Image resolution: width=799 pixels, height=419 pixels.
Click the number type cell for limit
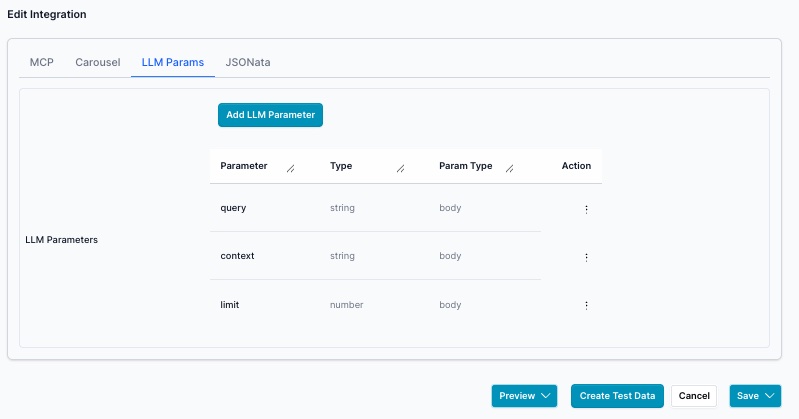click(x=346, y=304)
